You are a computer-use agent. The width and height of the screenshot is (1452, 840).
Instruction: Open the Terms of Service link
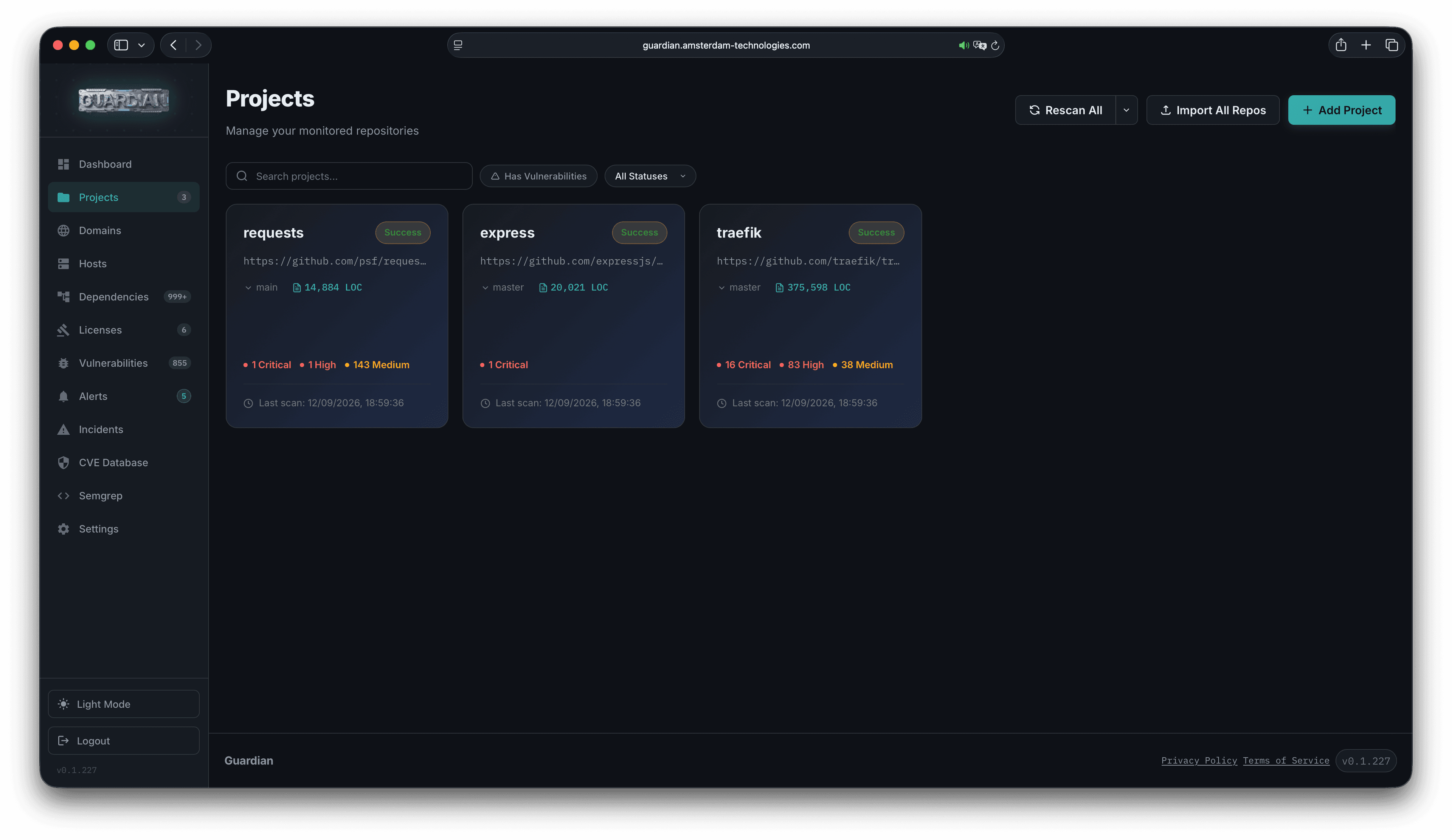pyautogui.click(x=1286, y=761)
